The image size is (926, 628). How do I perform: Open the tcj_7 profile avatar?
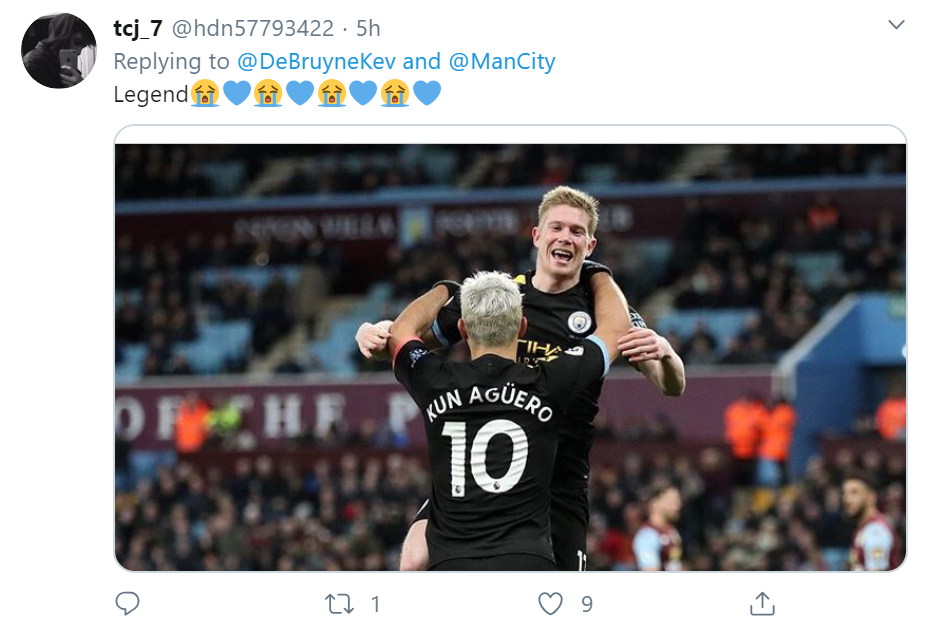(x=59, y=51)
